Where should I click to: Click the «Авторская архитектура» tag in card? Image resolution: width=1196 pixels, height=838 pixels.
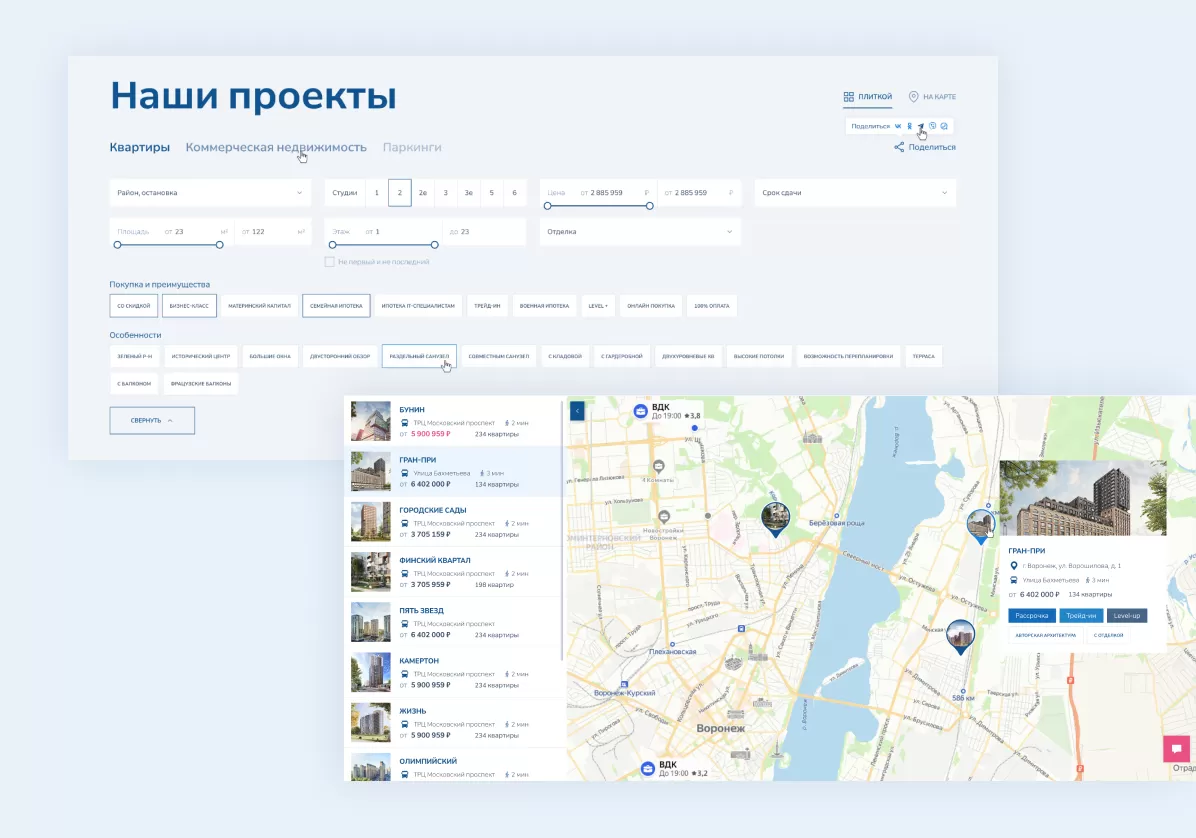point(1046,635)
